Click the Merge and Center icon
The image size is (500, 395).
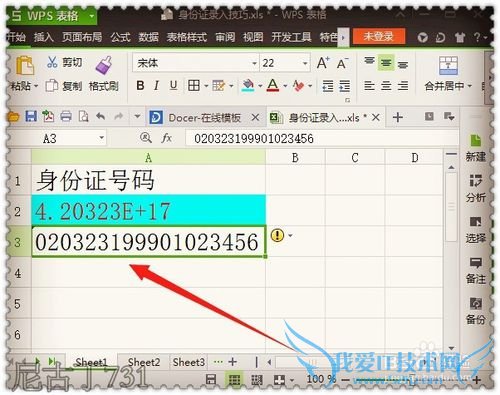448,65
